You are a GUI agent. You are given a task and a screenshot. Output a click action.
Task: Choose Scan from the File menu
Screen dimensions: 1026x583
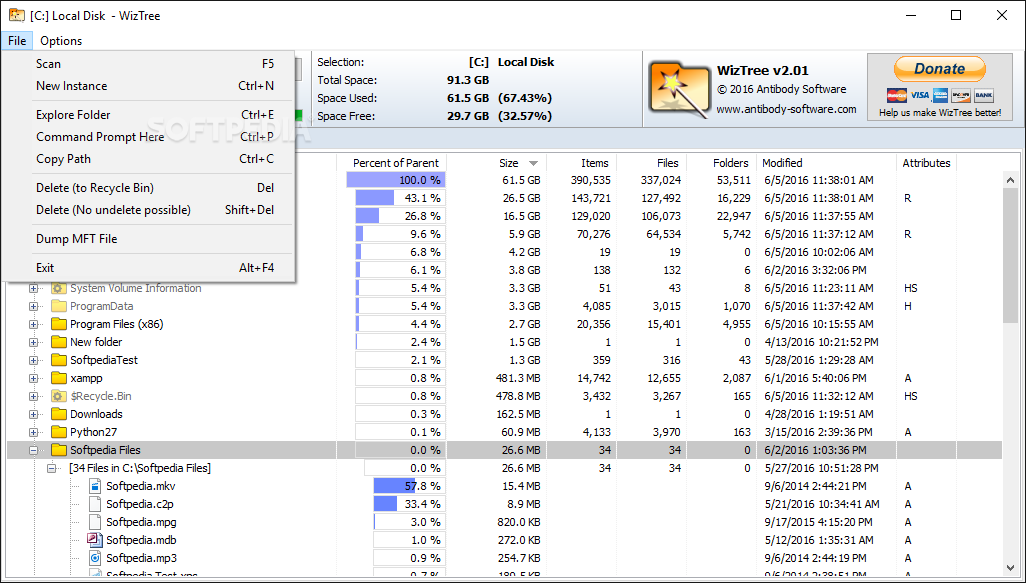coord(148,63)
